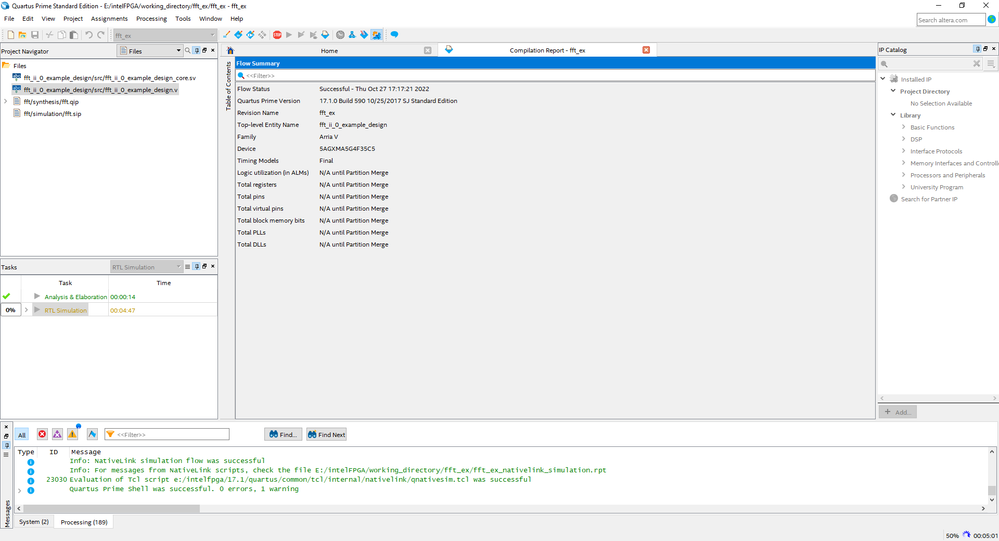Open the IP Catalog options menu icon

(991, 64)
